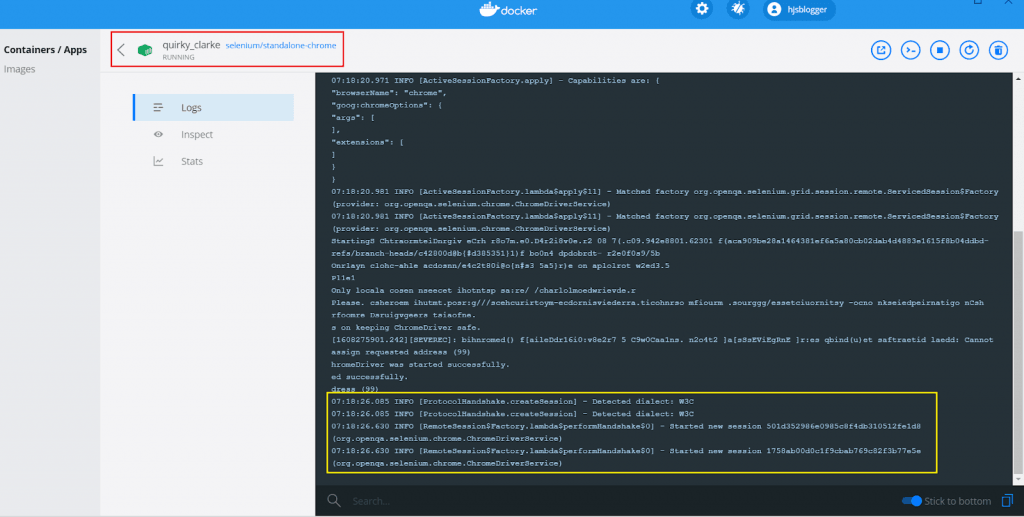This screenshot has height=517, width=1024.
Task: Delete the quirky_clarke container
Action: [999, 50]
